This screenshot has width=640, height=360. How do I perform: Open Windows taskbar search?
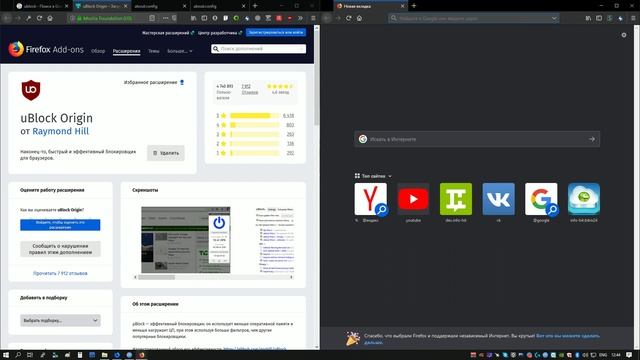coord(18,355)
